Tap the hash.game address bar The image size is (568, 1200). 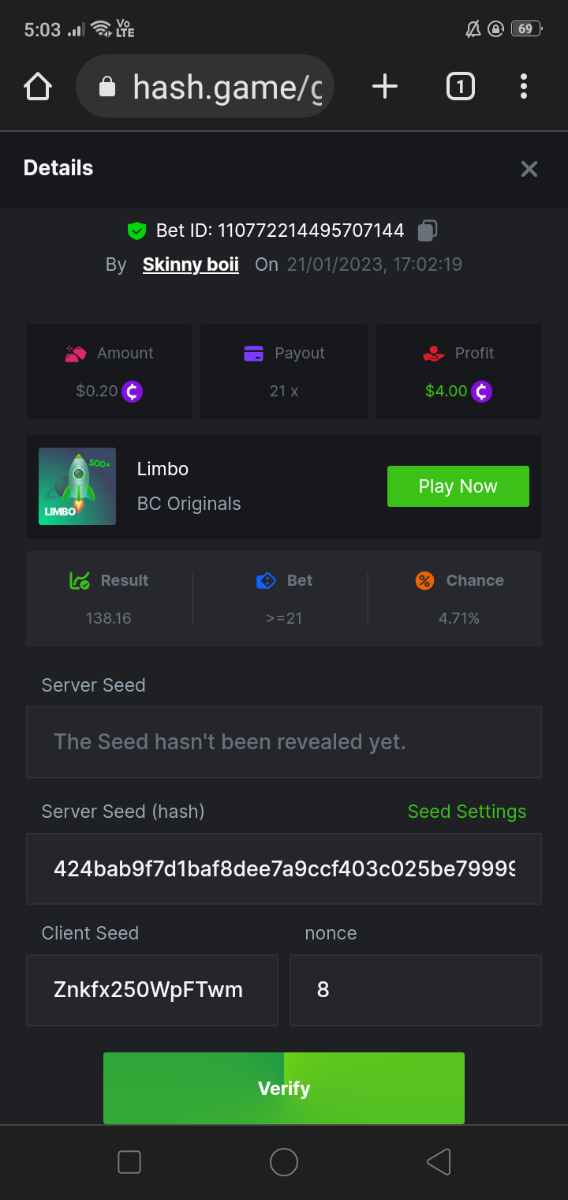click(205, 87)
